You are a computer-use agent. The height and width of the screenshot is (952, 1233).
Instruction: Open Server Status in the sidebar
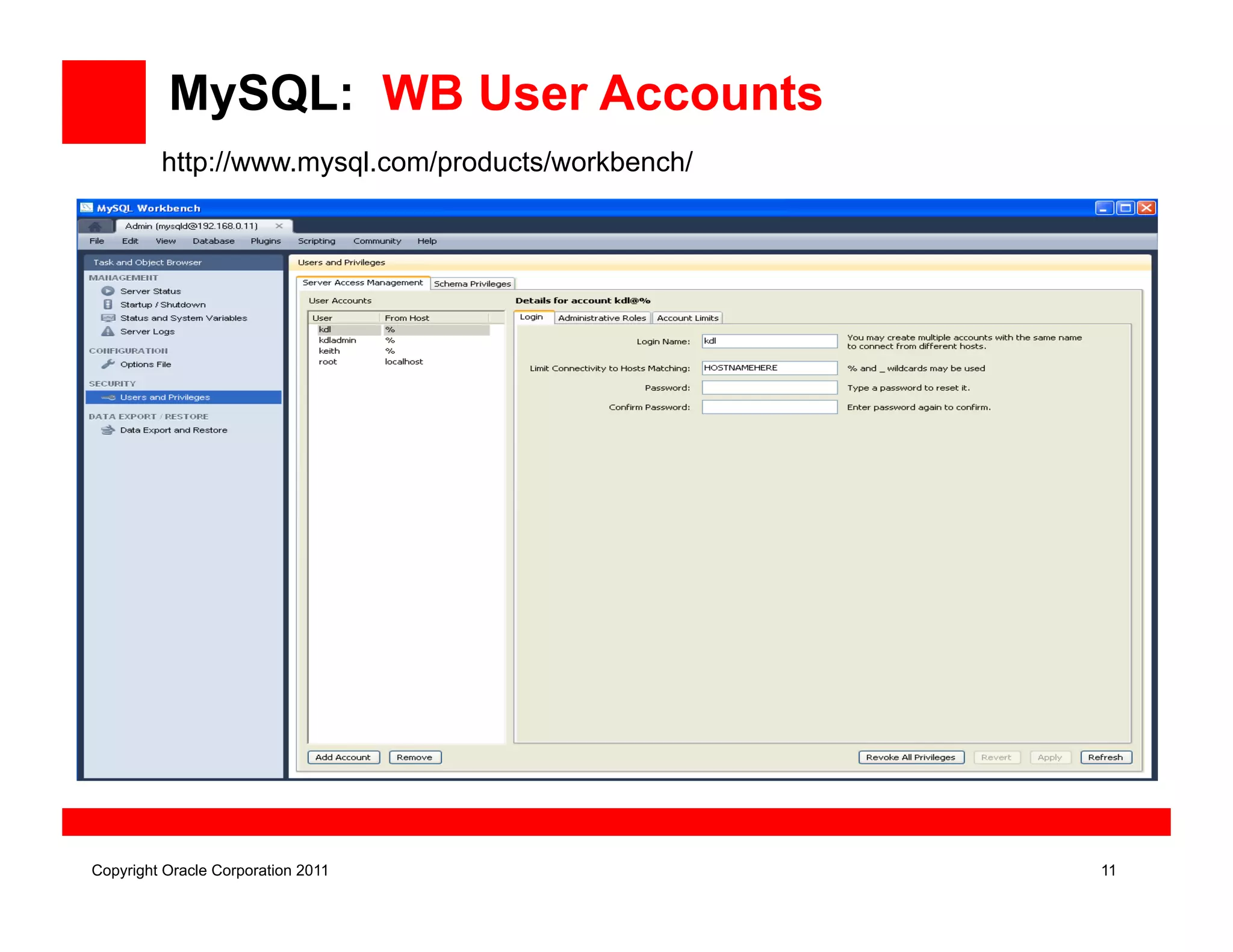pos(151,291)
